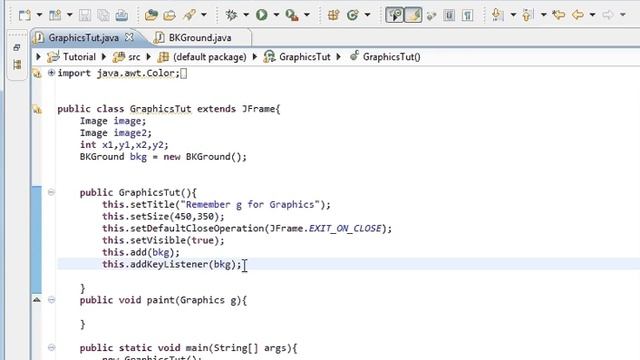Screen dimensions: 640x360
Task: Click the Search flashlight icon
Action: coord(189,15)
